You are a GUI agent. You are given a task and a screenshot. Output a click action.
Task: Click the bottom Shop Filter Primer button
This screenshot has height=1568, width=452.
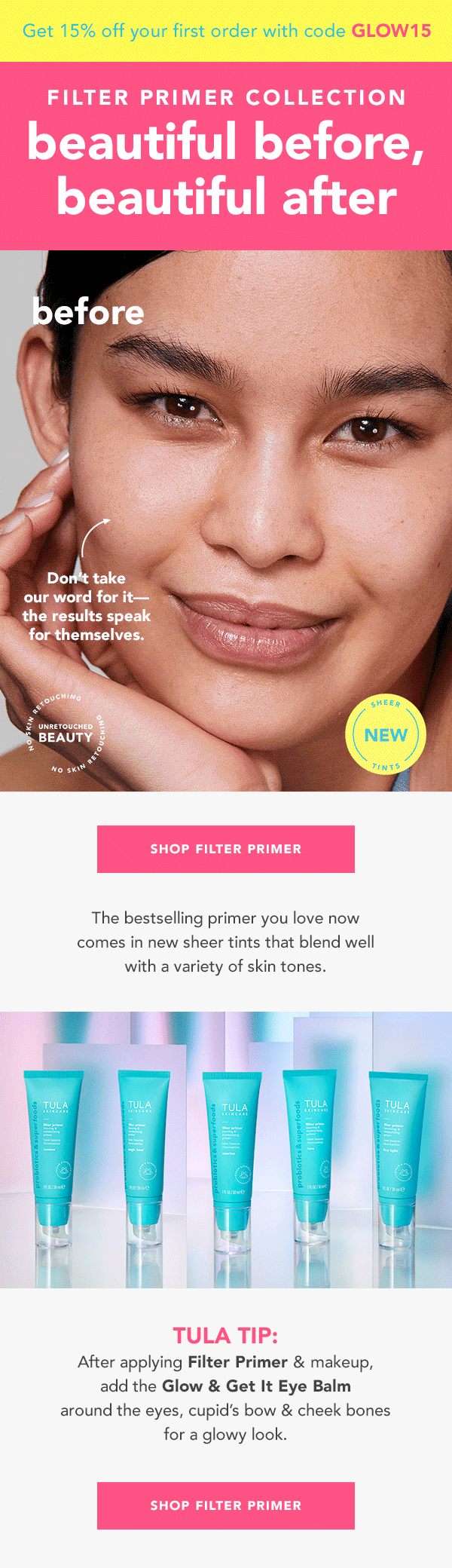point(226,1505)
